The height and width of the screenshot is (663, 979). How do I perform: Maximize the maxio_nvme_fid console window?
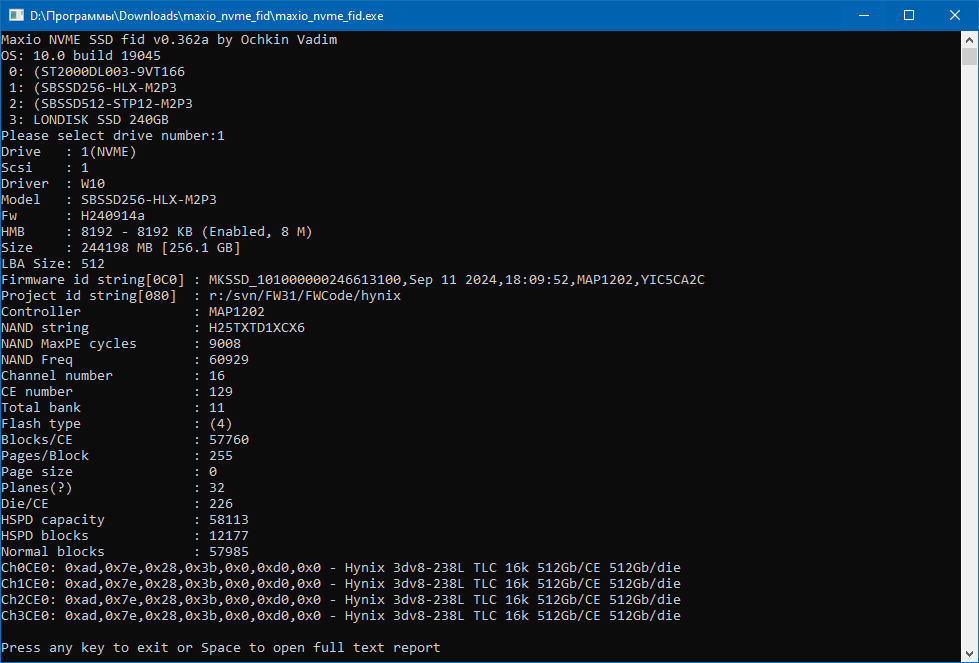pos(909,16)
